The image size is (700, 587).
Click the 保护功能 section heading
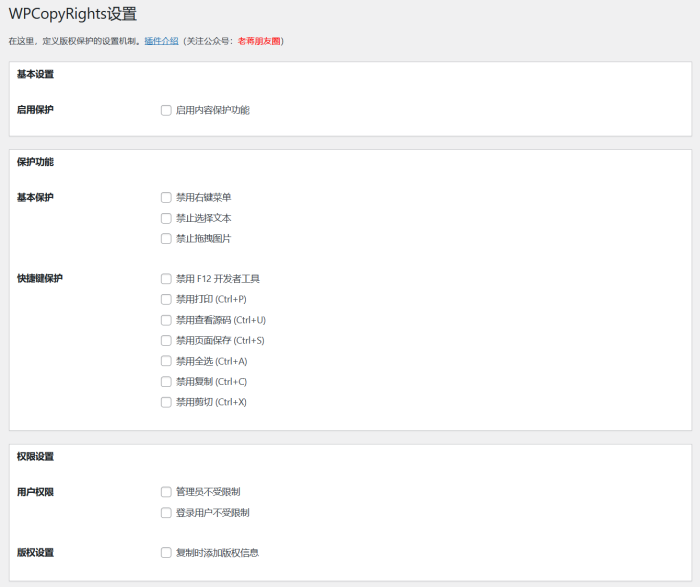tap(35, 162)
